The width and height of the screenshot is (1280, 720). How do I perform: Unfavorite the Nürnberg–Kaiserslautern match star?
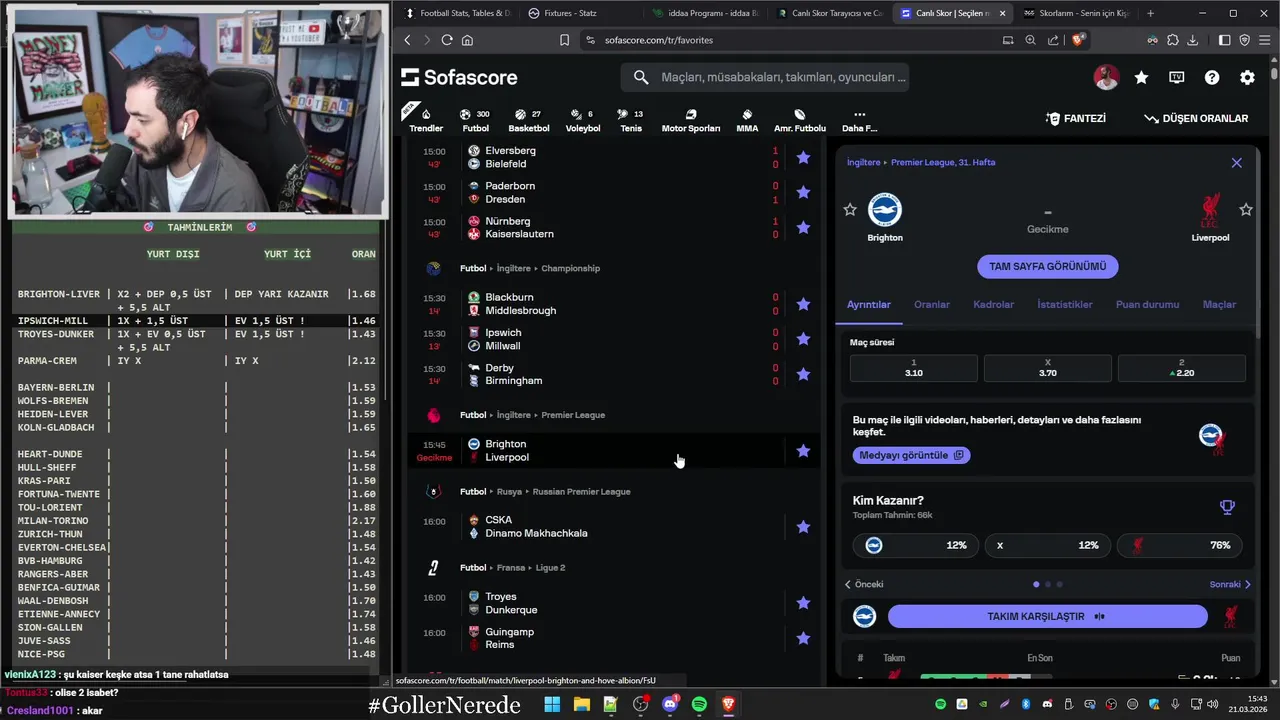point(803,227)
